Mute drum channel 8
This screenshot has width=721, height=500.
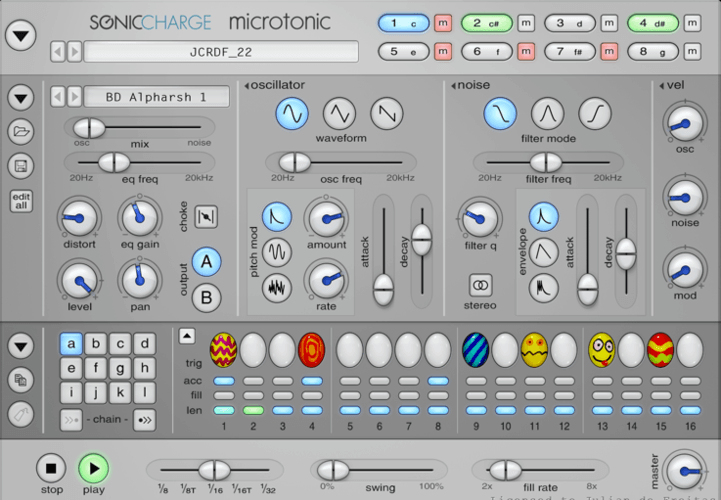point(692,52)
